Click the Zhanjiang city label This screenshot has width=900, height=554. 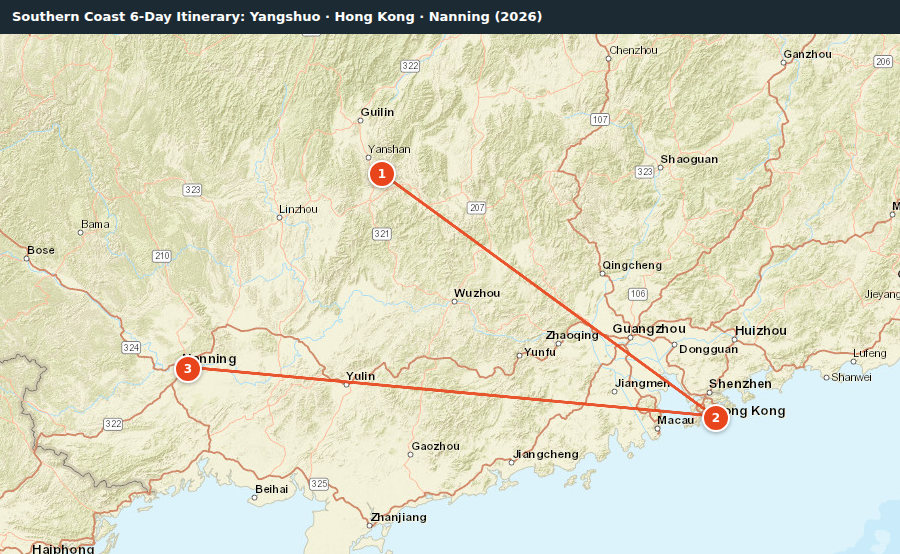pos(398,517)
